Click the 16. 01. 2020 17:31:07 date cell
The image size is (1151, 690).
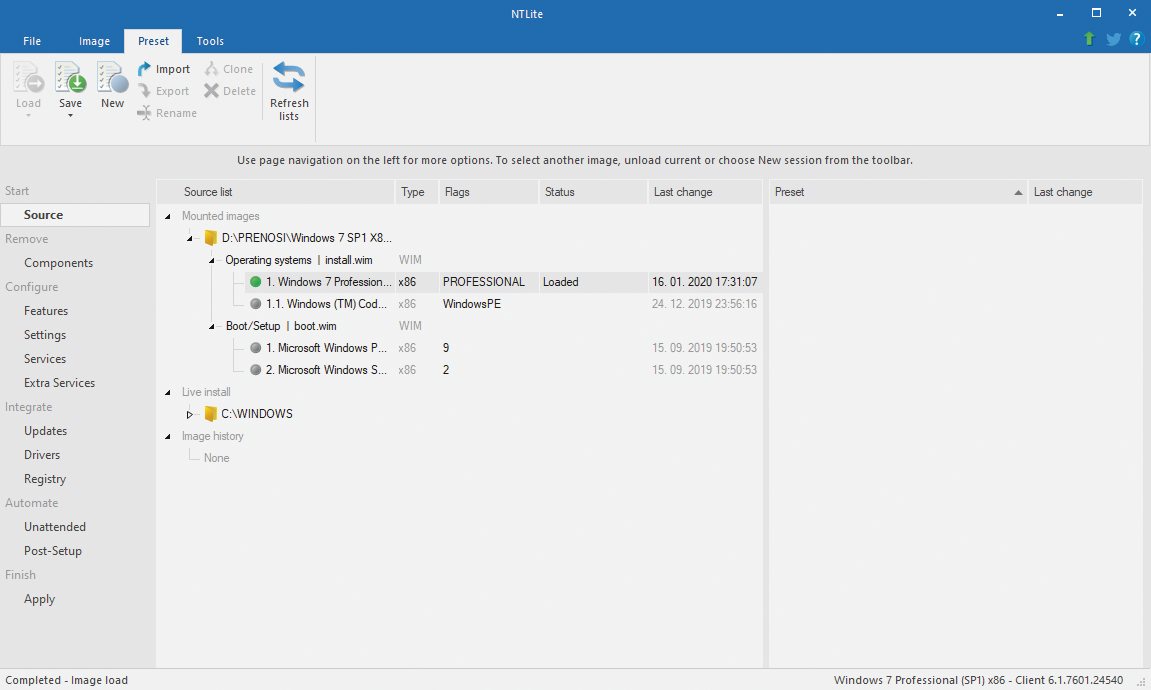pyautogui.click(x=705, y=282)
